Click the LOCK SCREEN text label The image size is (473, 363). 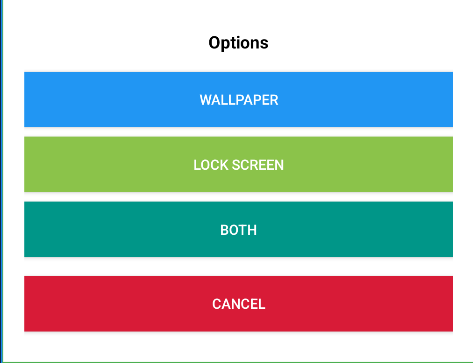pos(238,165)
